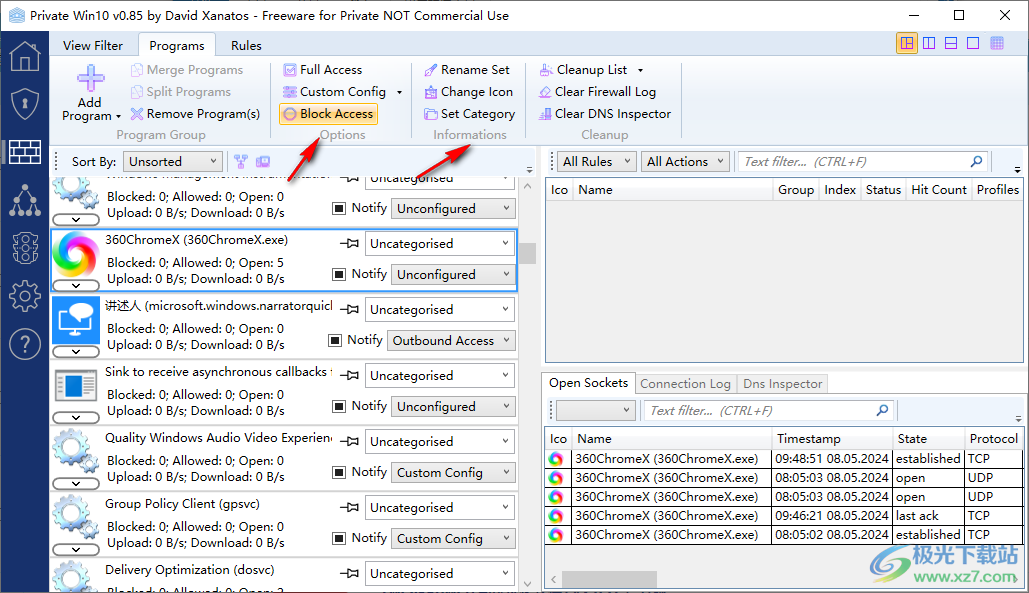Click the help question mark sidebar icon

click(24, 344)
